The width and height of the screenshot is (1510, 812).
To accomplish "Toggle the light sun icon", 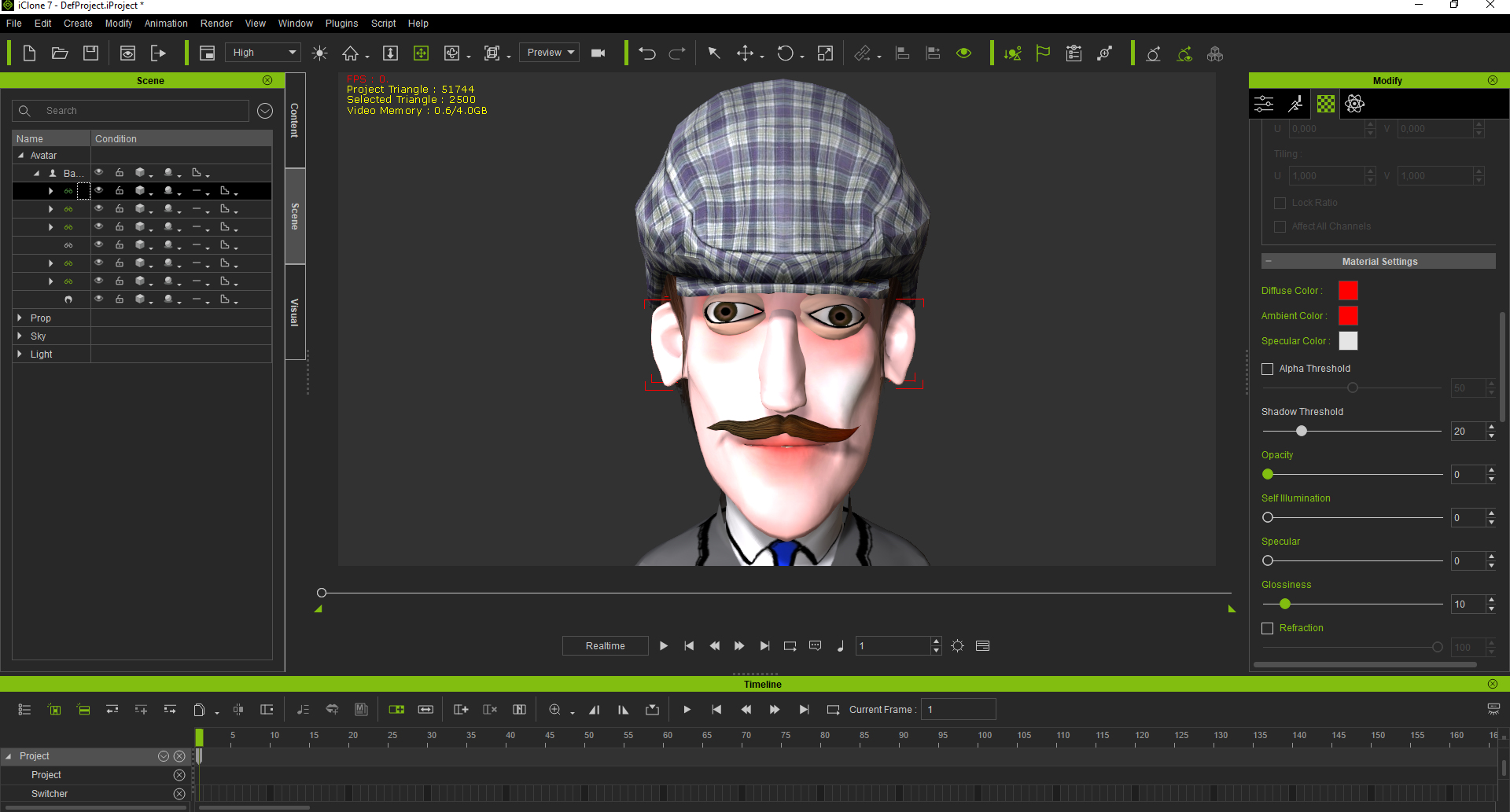I will [x=319, y=53].
